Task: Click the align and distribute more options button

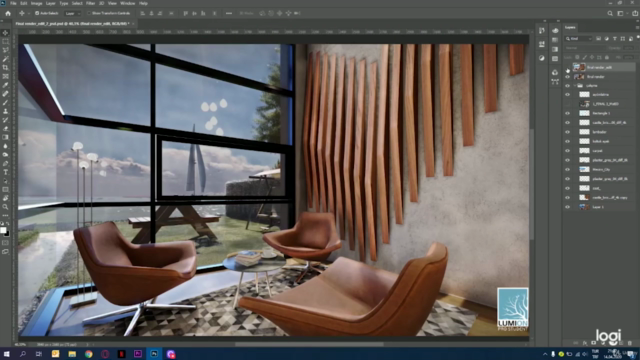Action: tap(229, 13)
